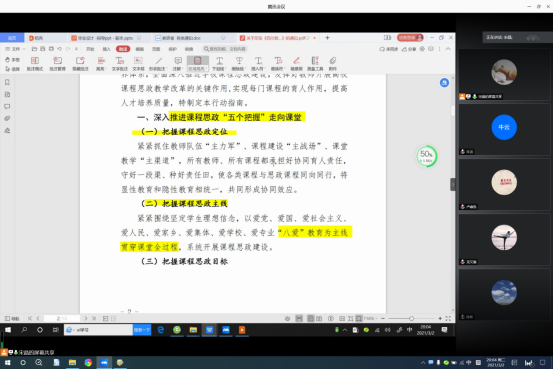The image size is (553, 369).
Task: Pick the 随意画 freehand drawing tool
Action: pos(296,63)
